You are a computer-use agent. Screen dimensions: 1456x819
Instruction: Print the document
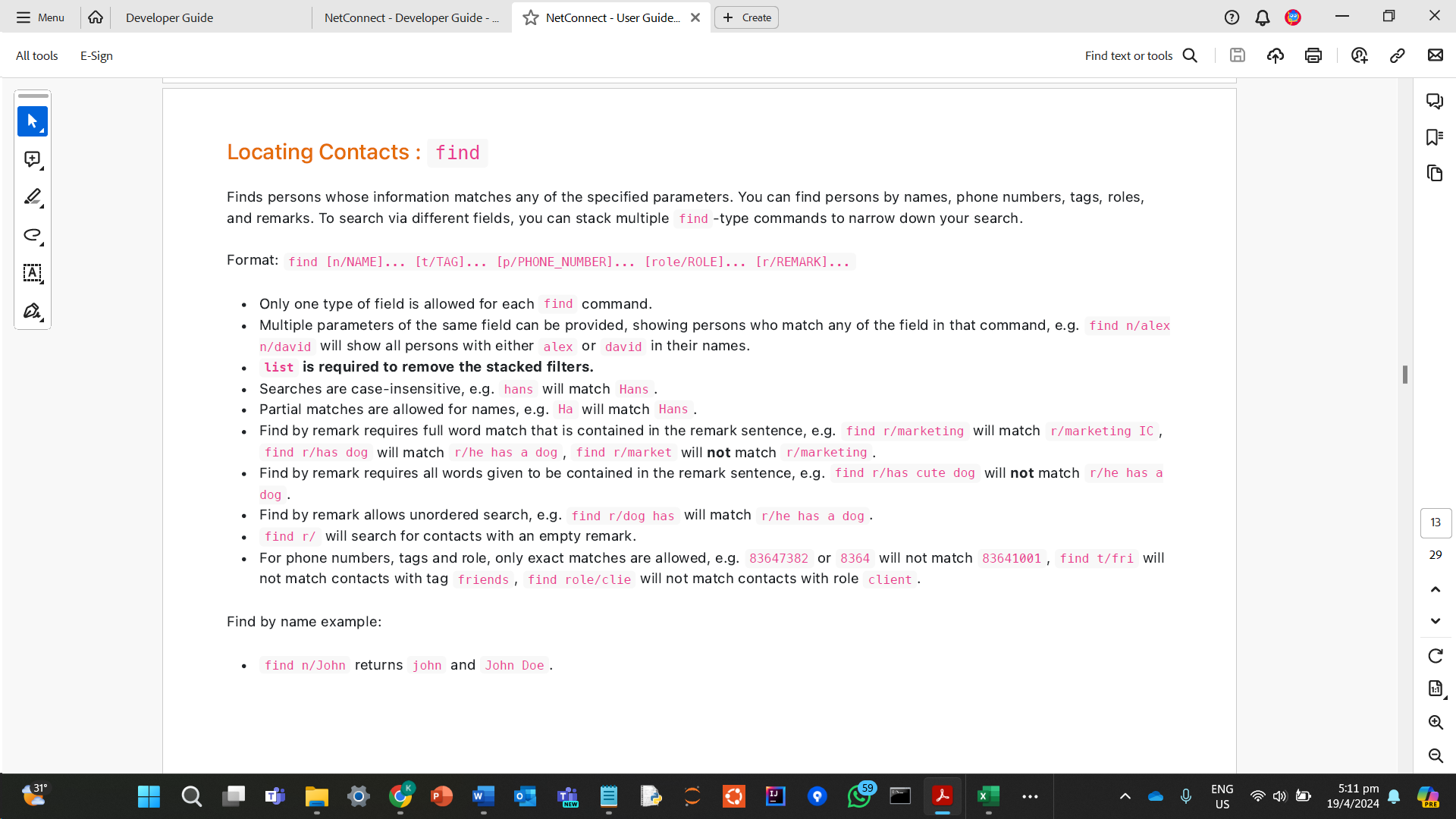tap(1313, 55)
